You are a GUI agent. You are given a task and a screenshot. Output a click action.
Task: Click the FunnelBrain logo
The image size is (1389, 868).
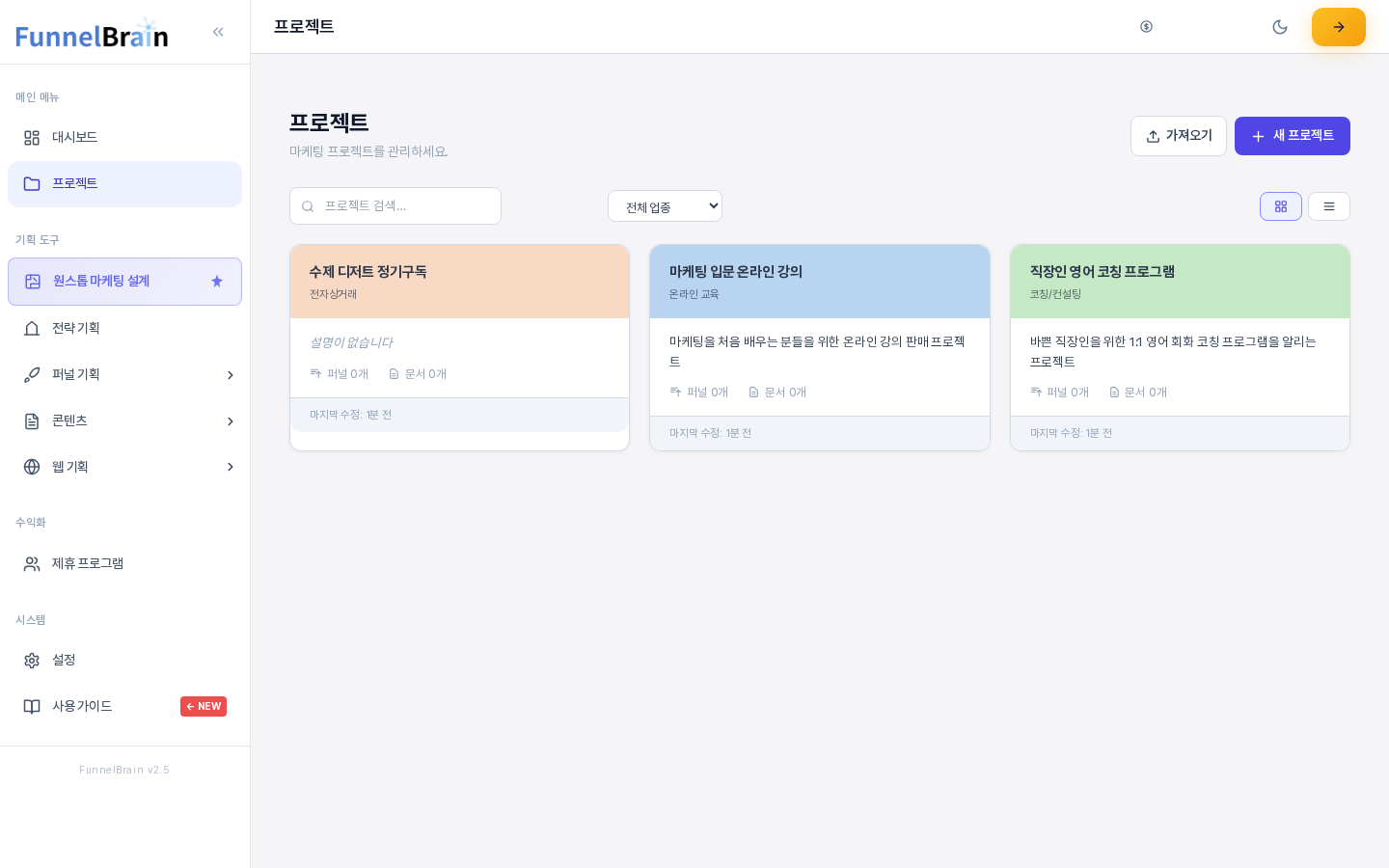[x=92, y=34]
